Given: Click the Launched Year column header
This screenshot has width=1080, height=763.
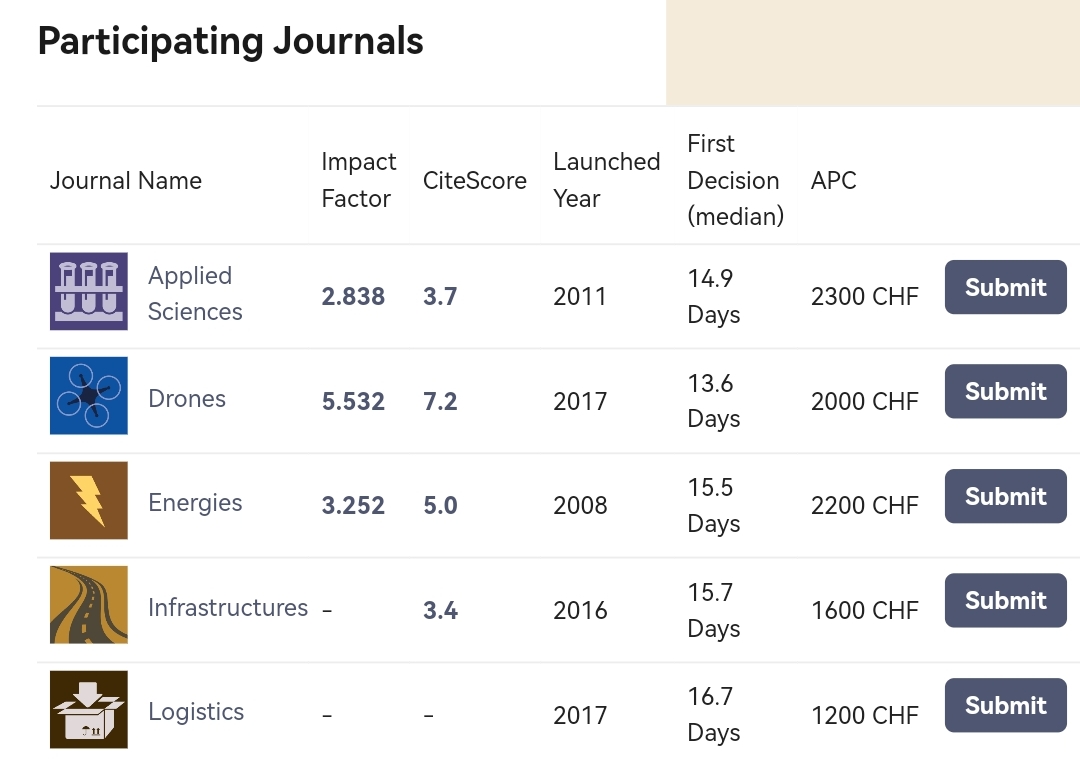Looking at the screenshot, I should click(606, 180).
